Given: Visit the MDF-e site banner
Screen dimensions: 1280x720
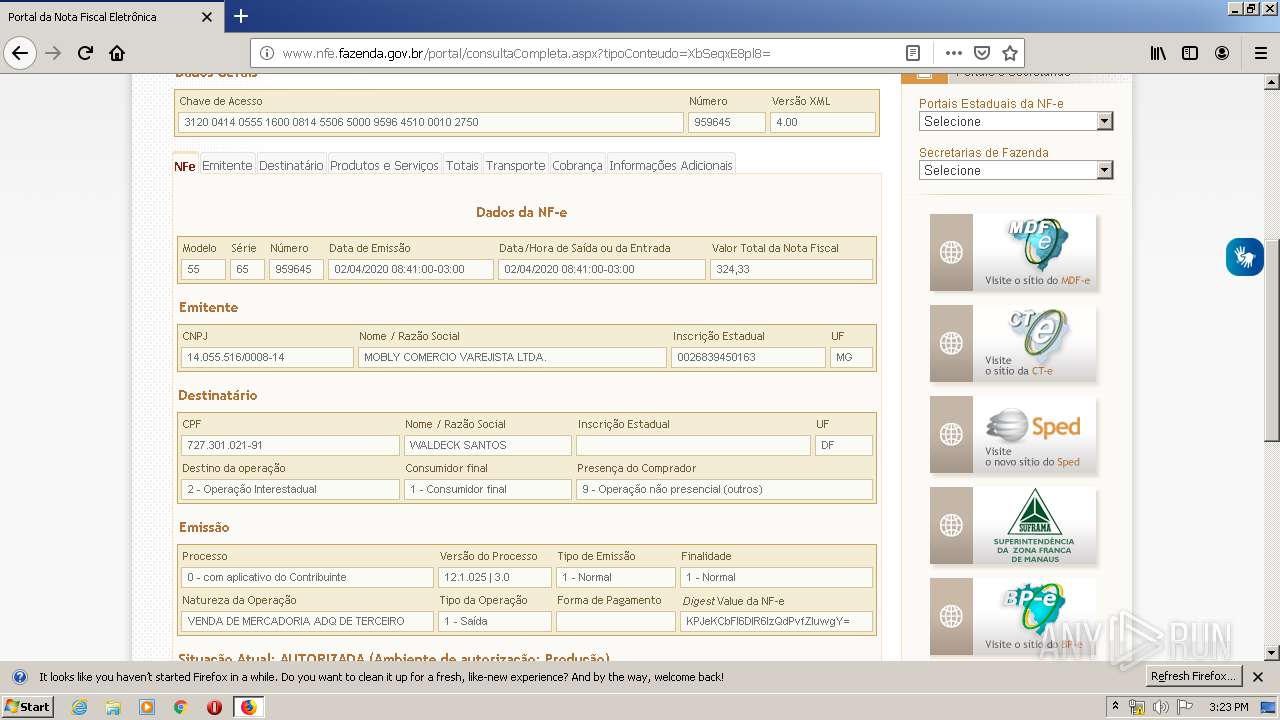Looking at the screenshot, I should tap(1013, 252).
